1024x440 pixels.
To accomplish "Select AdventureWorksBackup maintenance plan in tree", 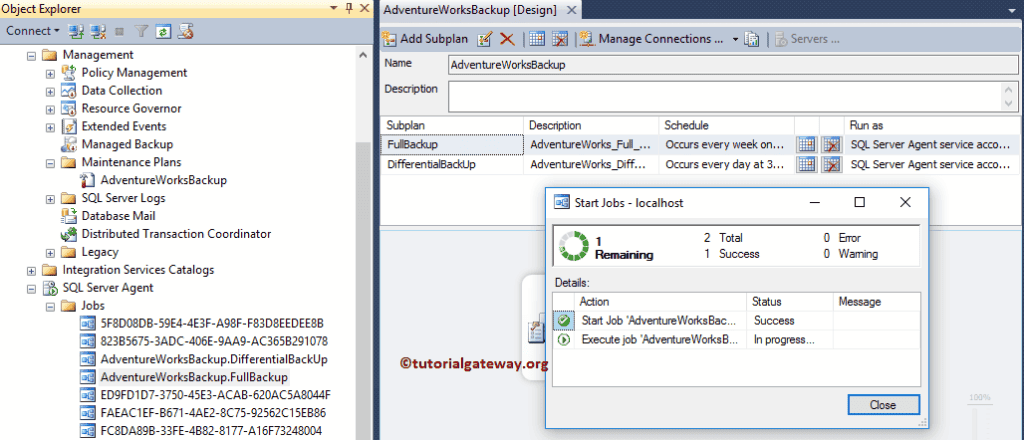I will pyautogui.click(x=163, y=180).
